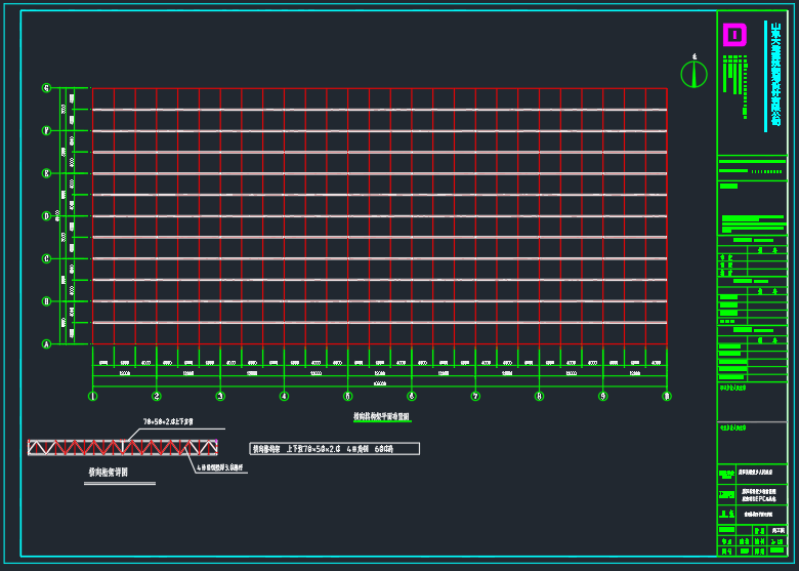The width and height of the screenshot is (800, 571).
Task: Click row axis bubble C
Action: 46,259
